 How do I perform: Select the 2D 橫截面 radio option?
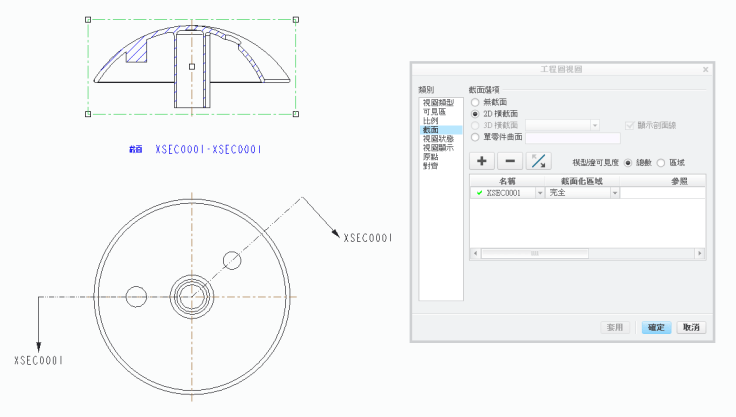[x=475, y=114]
